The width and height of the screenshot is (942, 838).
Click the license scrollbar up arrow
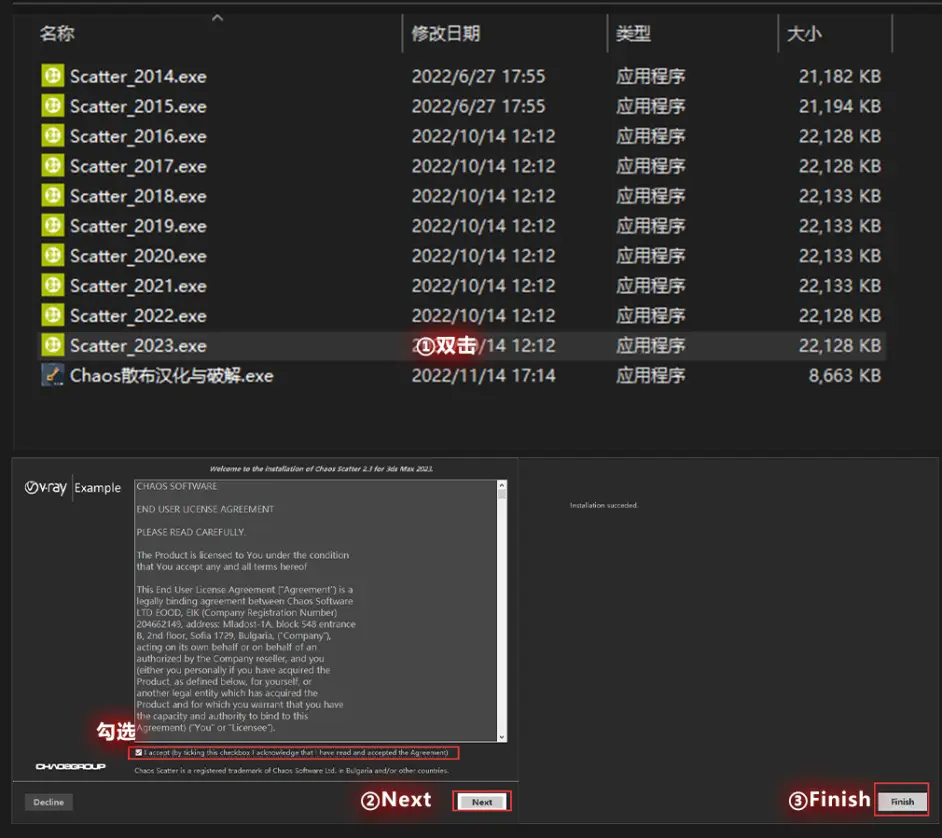(x=502, y=485)
